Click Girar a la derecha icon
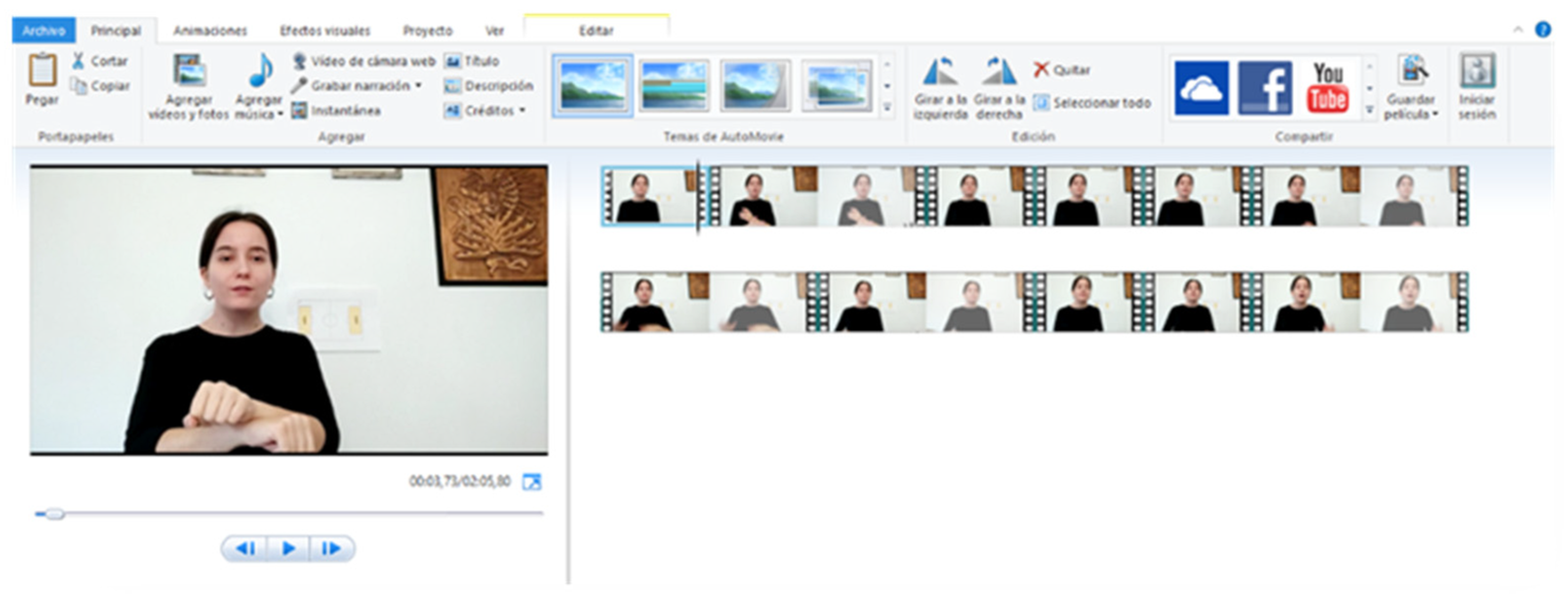 999,72
